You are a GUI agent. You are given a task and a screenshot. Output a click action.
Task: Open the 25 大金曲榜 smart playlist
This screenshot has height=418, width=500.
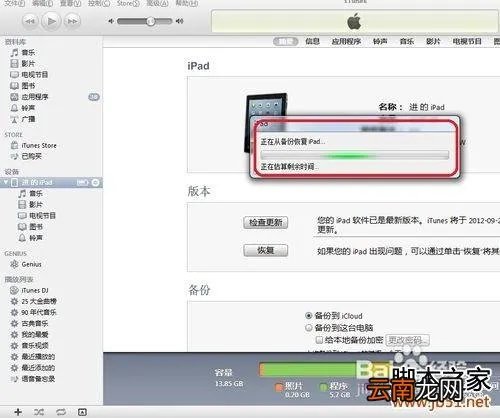pyautogui.click(x=33, y=301)
